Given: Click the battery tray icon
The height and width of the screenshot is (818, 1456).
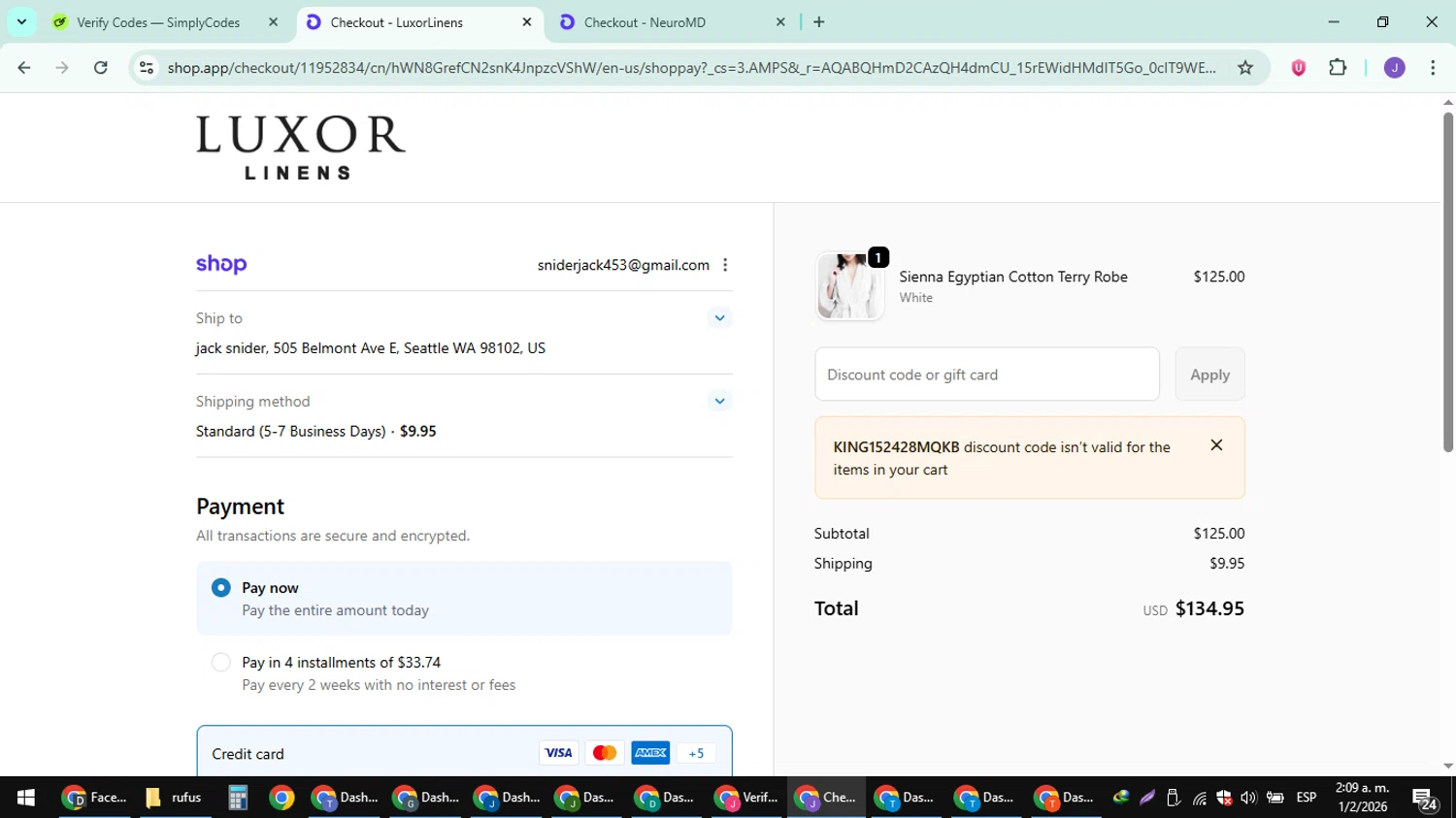Looking at the screenshot, I should coord(1274,798).
